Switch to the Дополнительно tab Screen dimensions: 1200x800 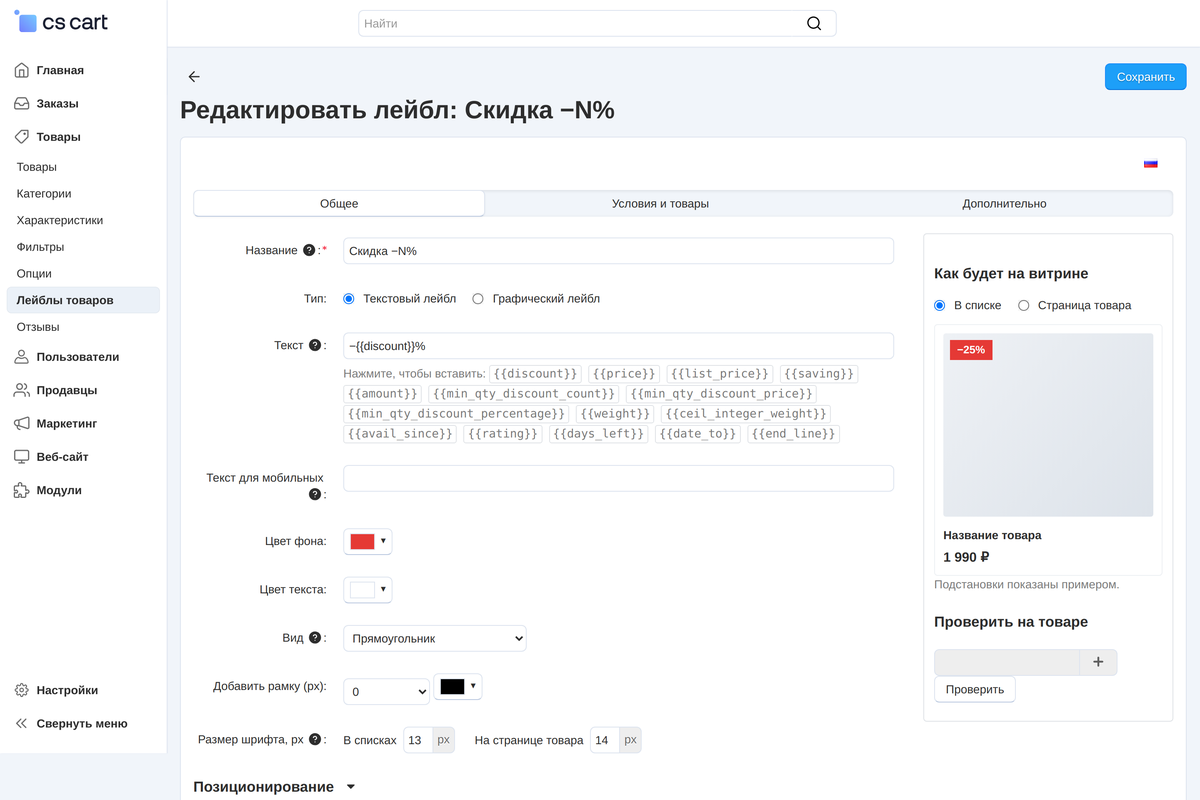[x=1004, y=203]
